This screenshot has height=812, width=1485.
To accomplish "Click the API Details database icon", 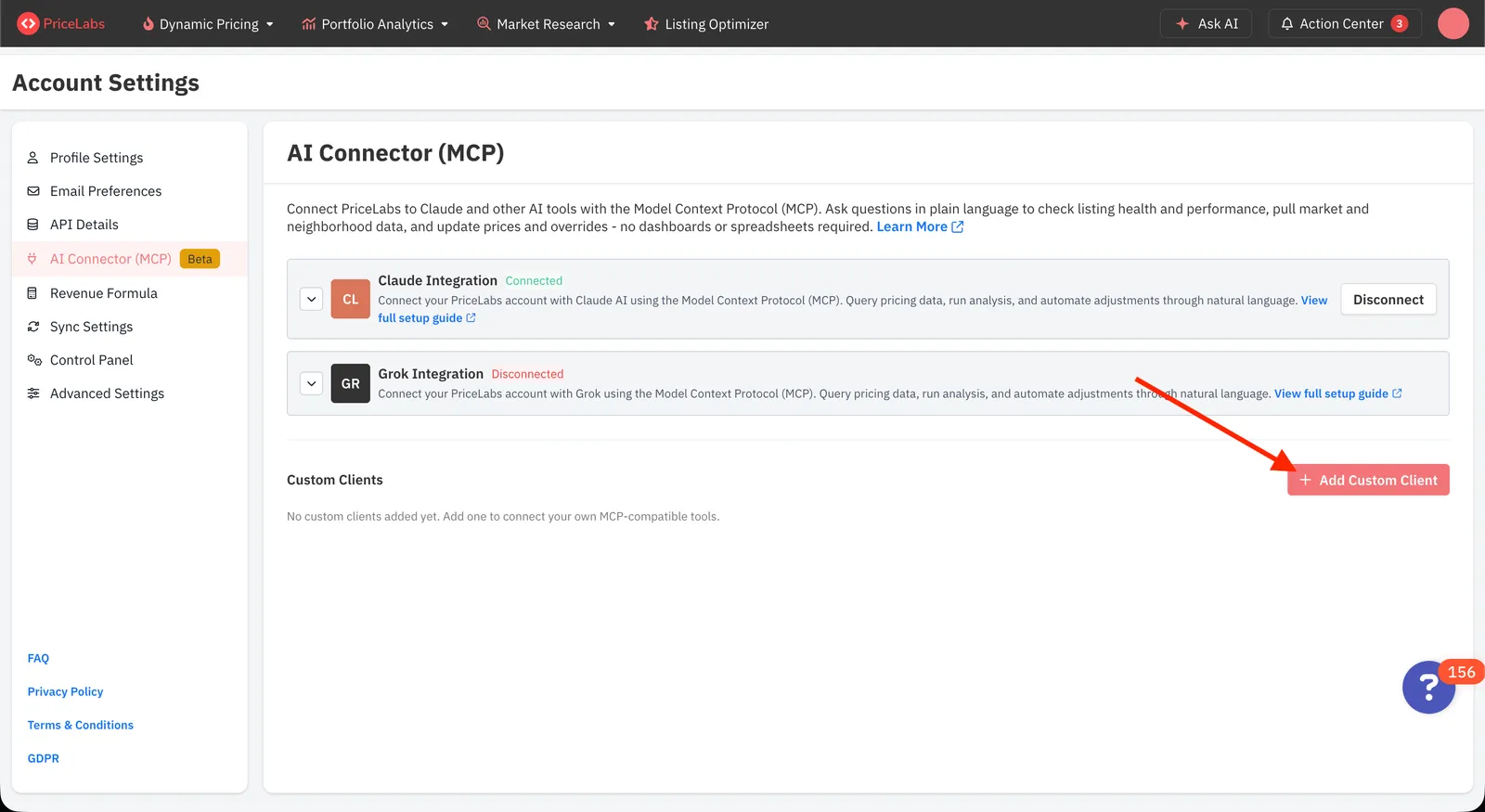I will click(x=33, y=225).
